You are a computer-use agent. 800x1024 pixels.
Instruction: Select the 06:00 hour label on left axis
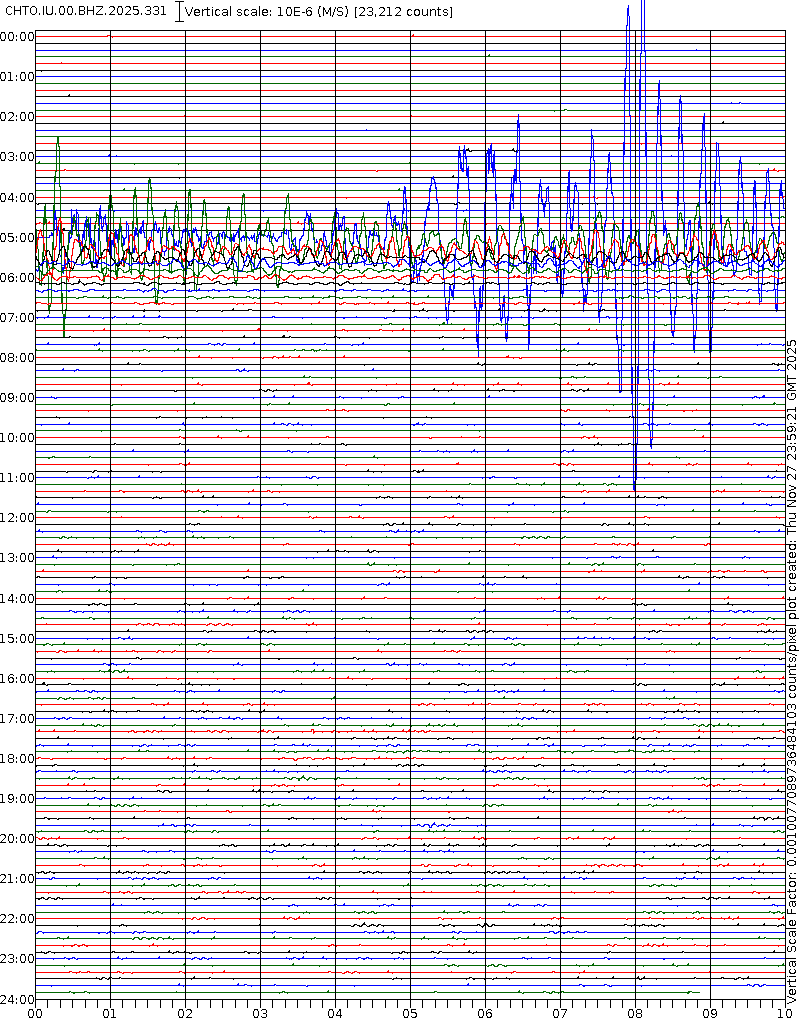point(17,277)
